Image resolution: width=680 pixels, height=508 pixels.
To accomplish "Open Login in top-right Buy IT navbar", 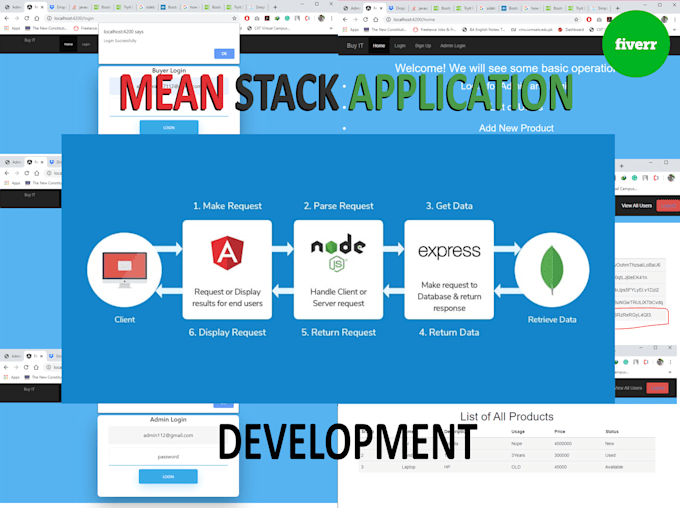I will click(400, 46).
